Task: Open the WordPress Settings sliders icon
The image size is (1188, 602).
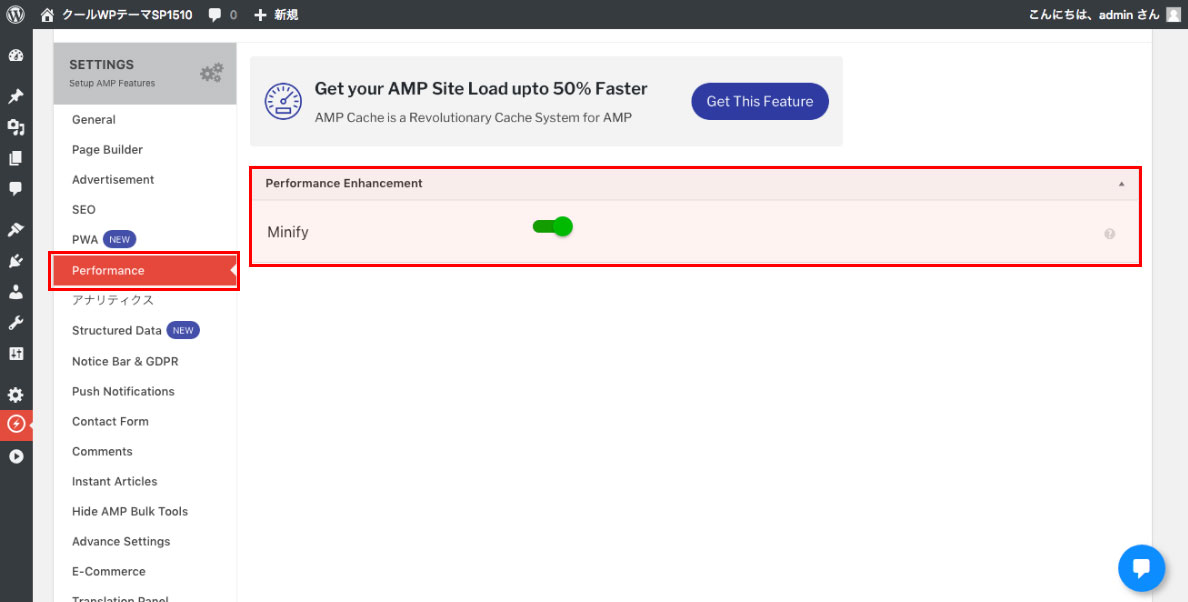Action: tap(16, 354)
